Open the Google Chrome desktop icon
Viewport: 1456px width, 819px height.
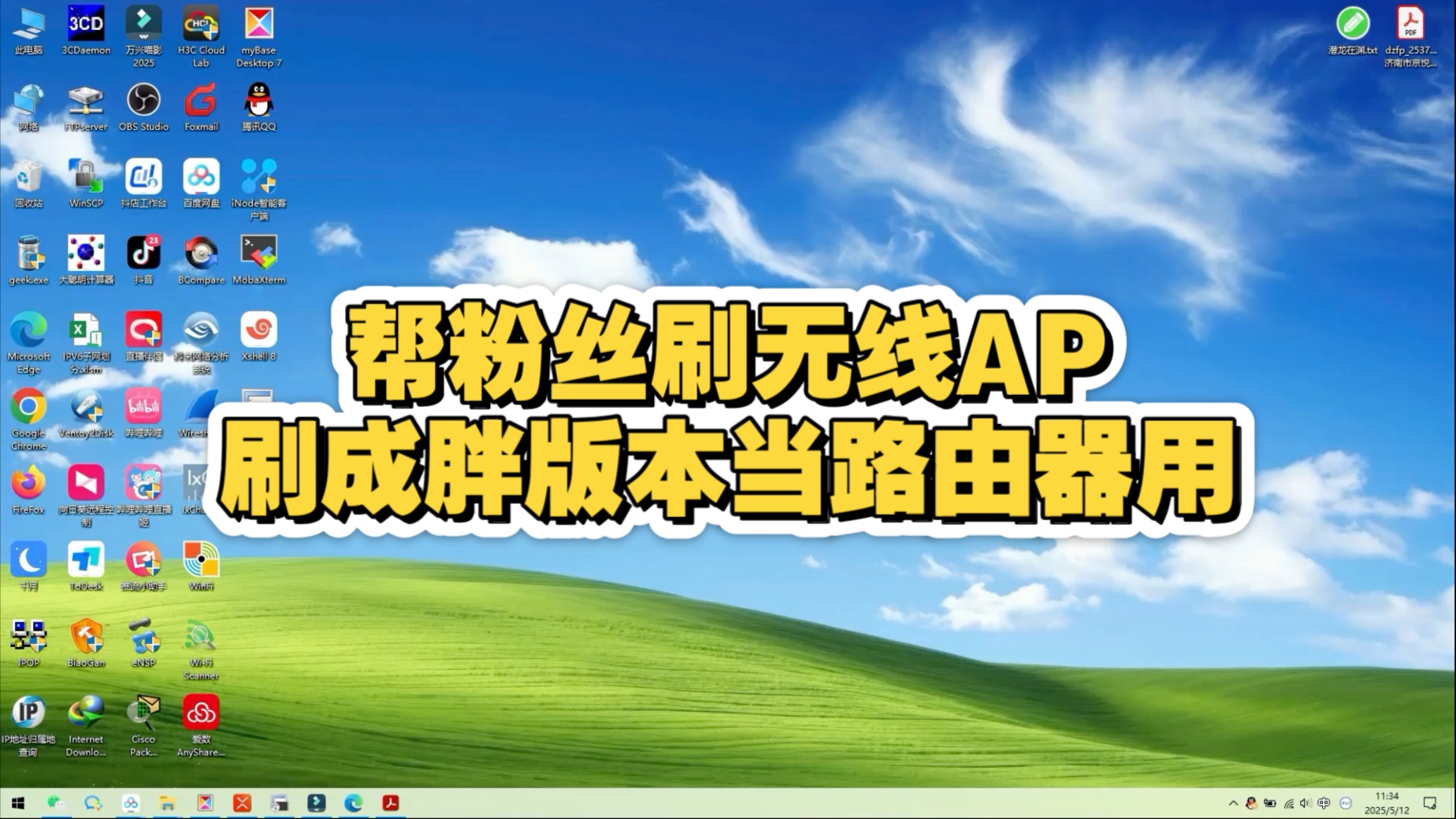click(x=28, y=419)
